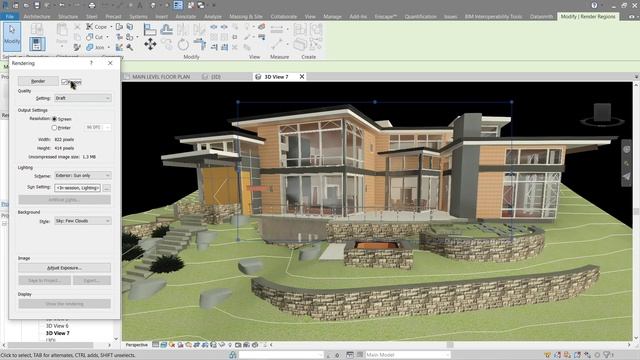Select the Printer resolution radio button
Image resolution: width=640 pixels, height=360 pixels.
[54, 128]
